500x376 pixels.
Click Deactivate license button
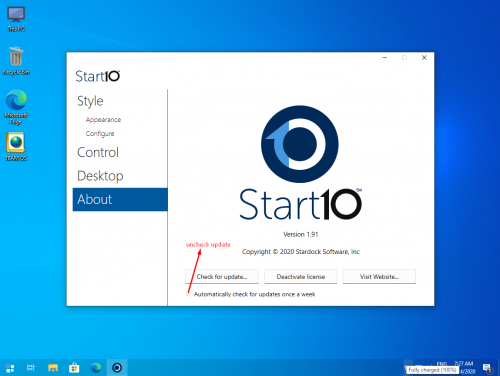click(x=301, y=277)
